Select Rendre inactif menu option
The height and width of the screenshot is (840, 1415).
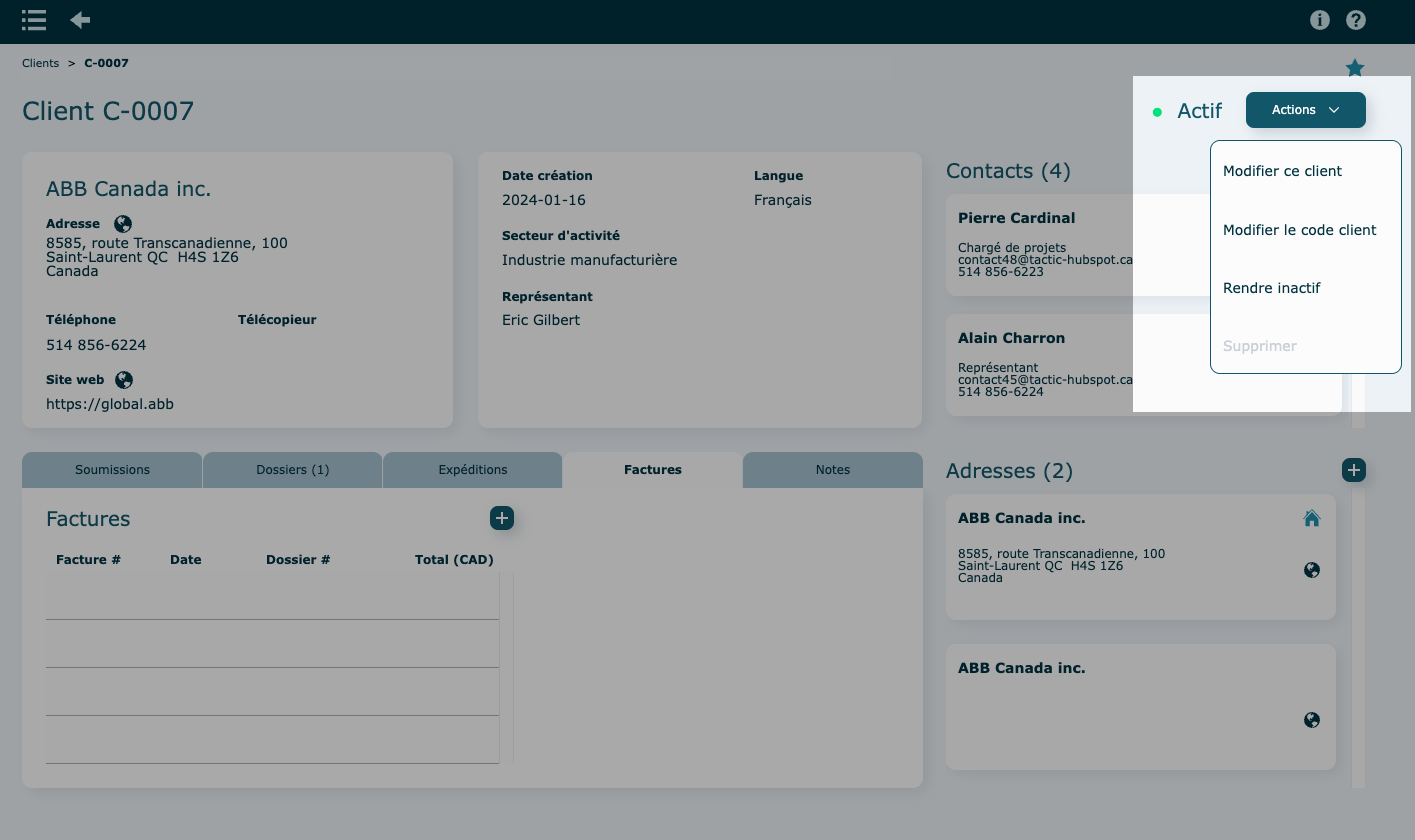tap(1271, 288)
